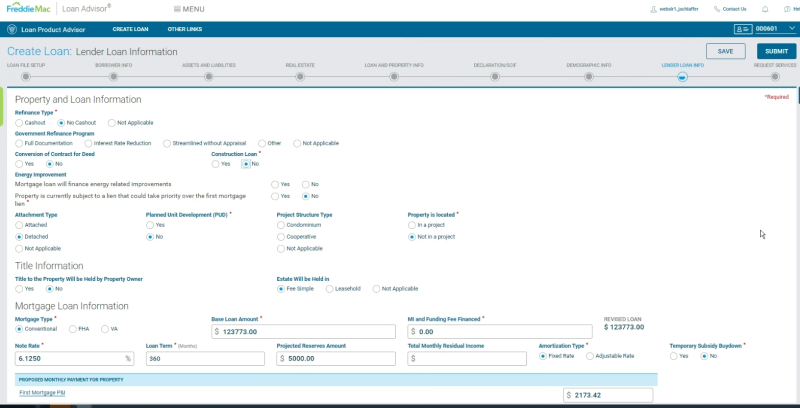
Task: Click the SAVE button
Action: pos(725,51)
